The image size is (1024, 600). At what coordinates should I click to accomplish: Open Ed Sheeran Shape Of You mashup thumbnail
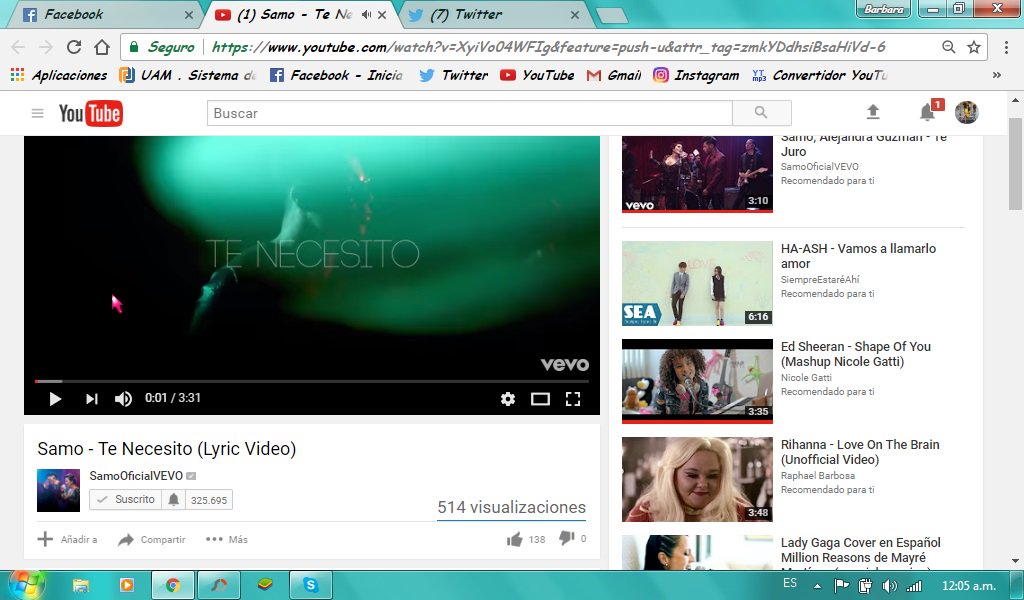(697, 381)
